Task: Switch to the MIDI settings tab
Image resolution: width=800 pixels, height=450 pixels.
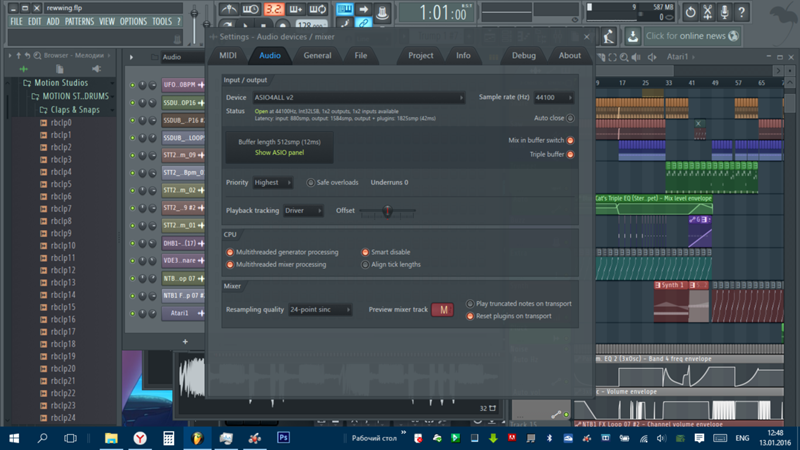Action: coord(228,56)
